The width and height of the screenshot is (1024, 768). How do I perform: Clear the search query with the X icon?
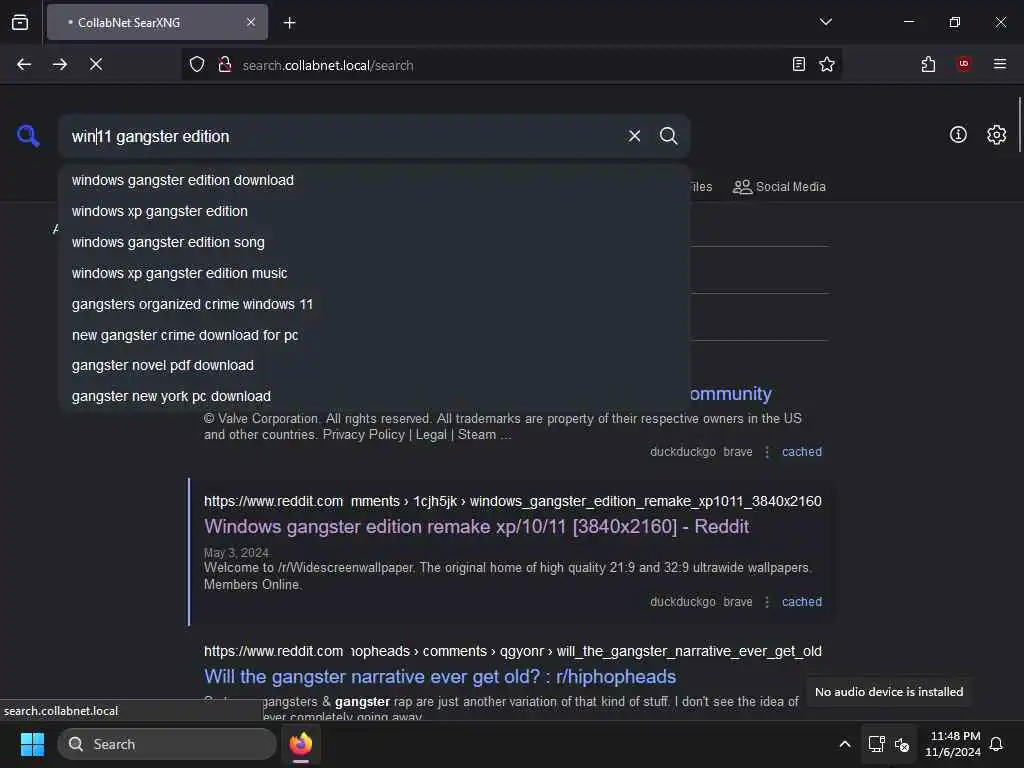pos(634,136)
